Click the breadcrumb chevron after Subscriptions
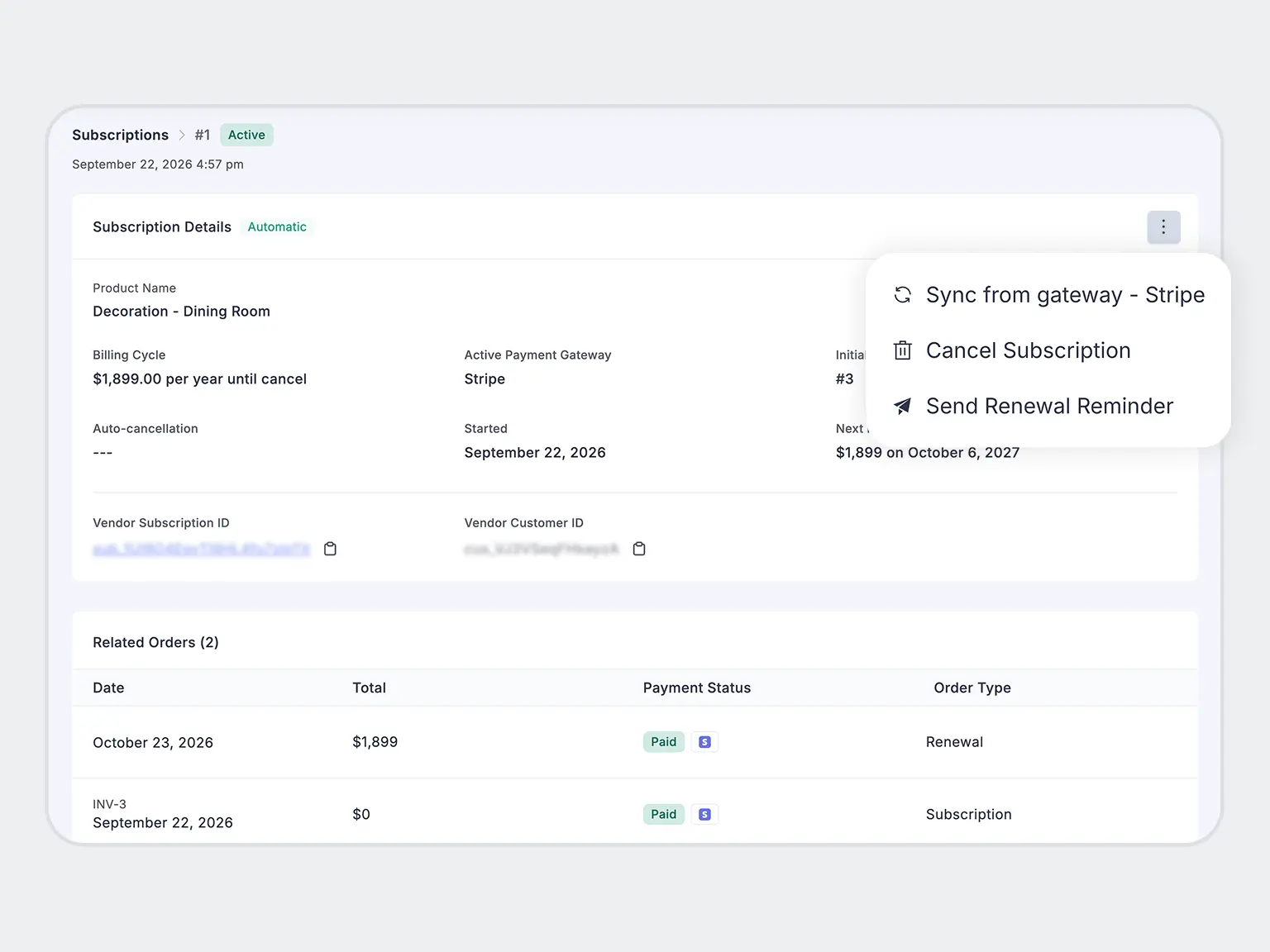1270x952 pixels. click(182, 135)
